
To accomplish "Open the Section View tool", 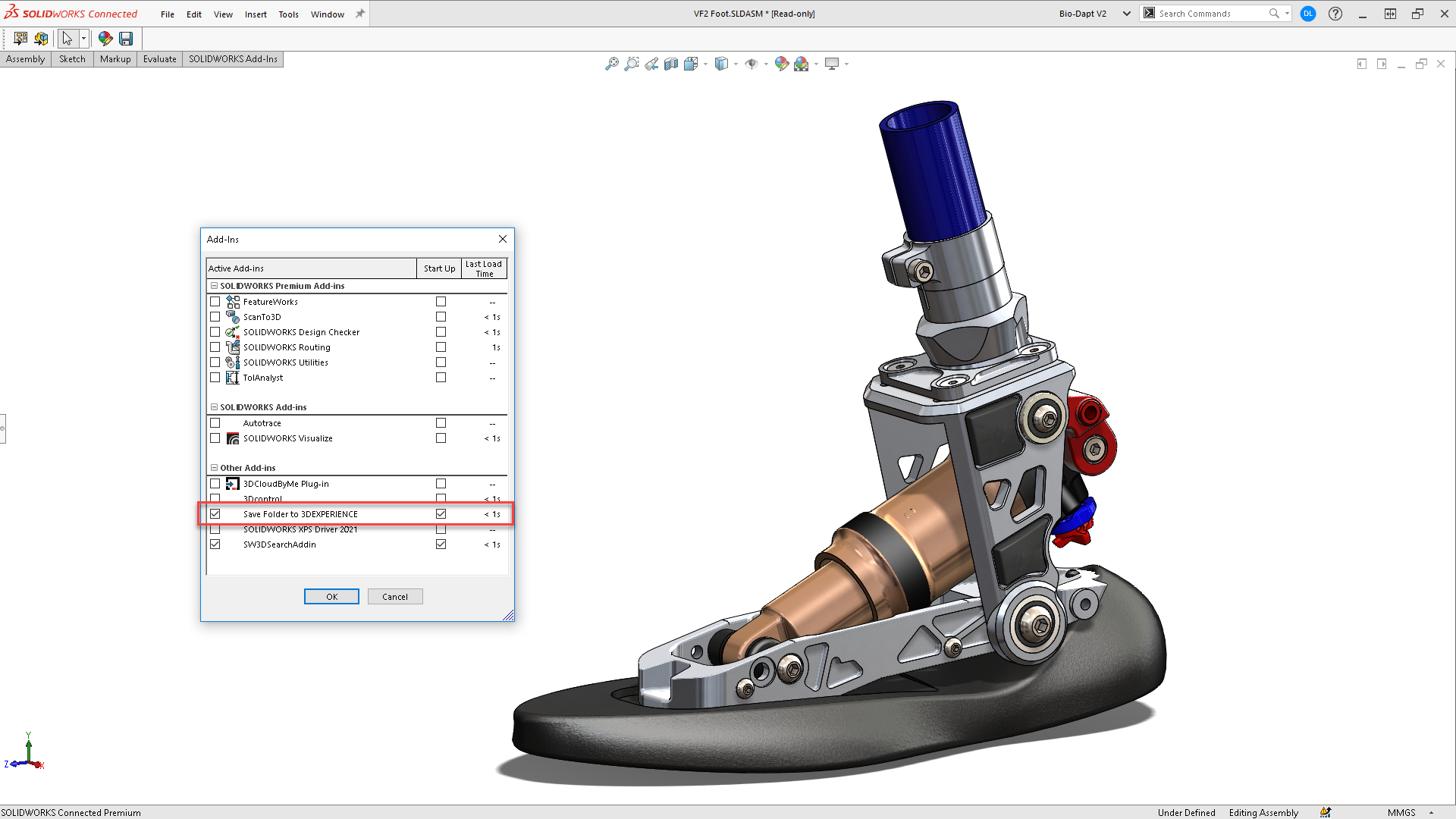I will tap(671, 64).
